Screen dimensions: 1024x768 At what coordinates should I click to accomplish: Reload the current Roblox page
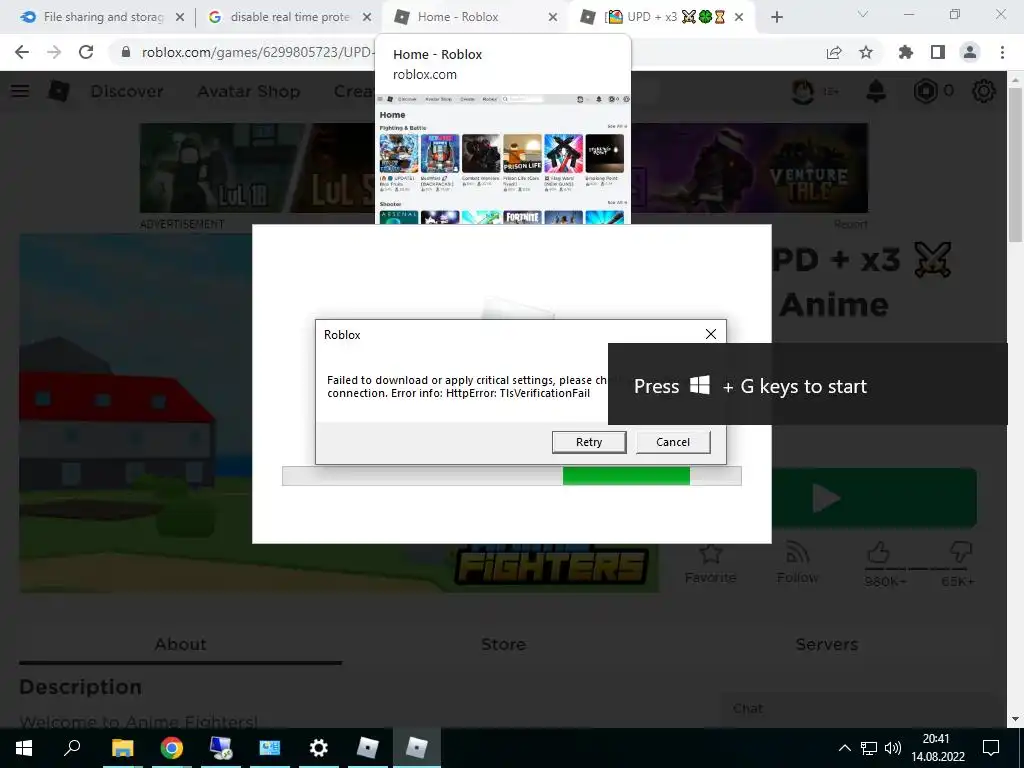tap(86, 52)
